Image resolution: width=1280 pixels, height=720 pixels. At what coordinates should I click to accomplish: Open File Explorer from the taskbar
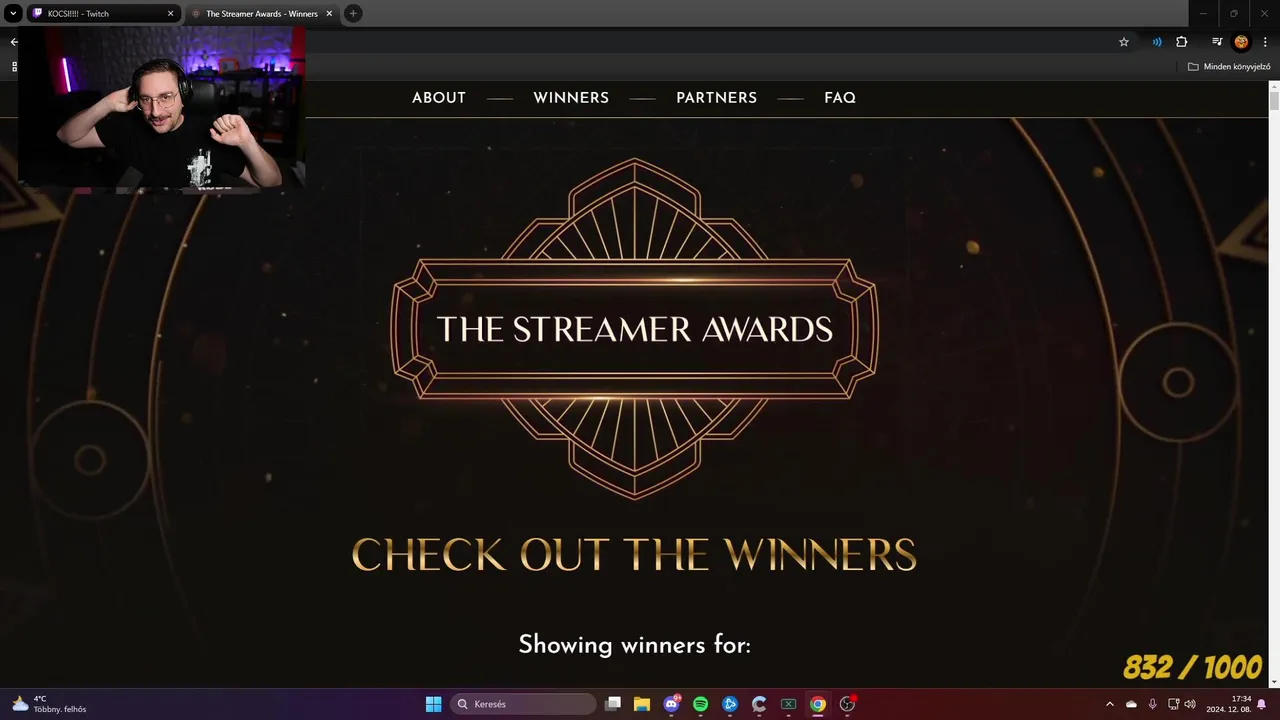click(x=642, y=704)
